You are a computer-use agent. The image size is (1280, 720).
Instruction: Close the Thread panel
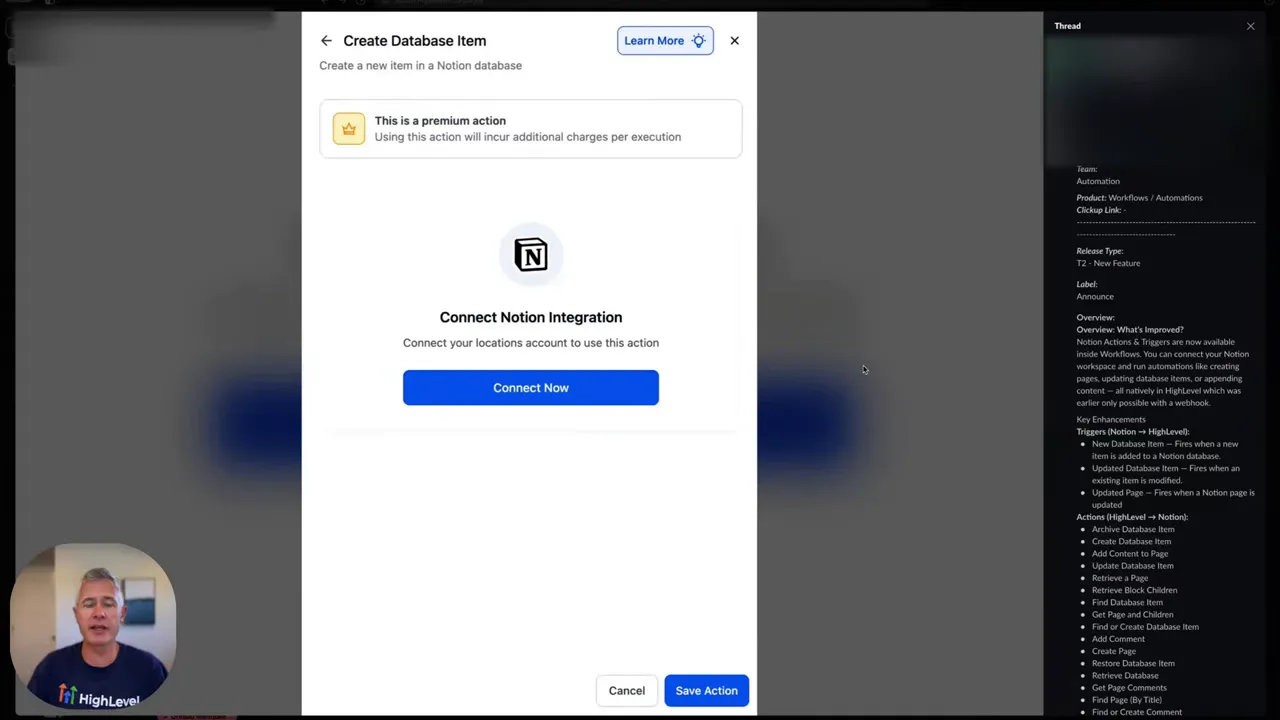[x=1250, y=25]
